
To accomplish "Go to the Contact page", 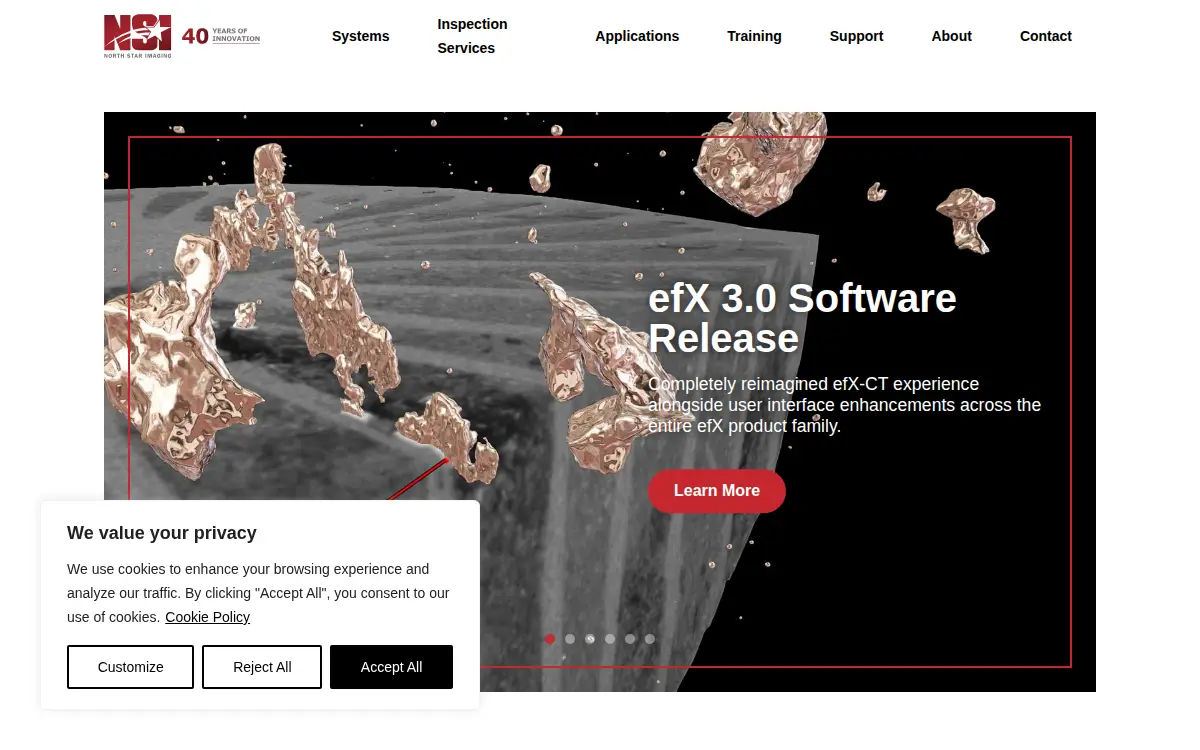I will [x=1045, y=36].
